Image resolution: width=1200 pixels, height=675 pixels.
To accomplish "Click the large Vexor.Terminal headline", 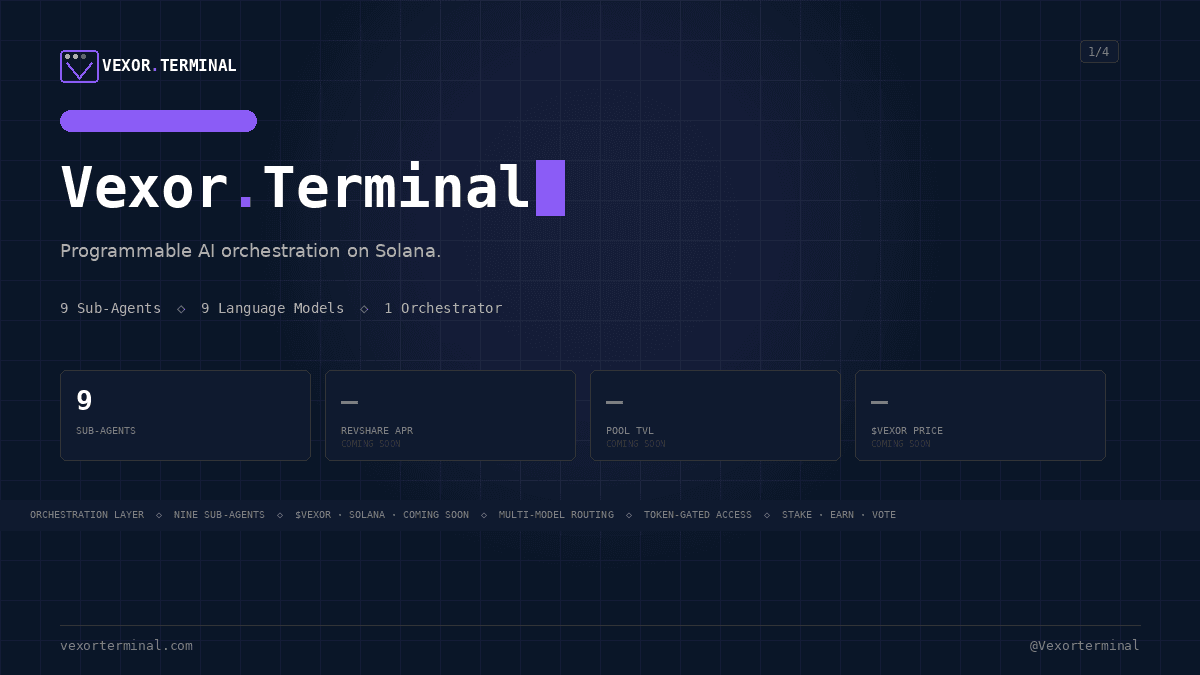I will click(x=295, y=188).
